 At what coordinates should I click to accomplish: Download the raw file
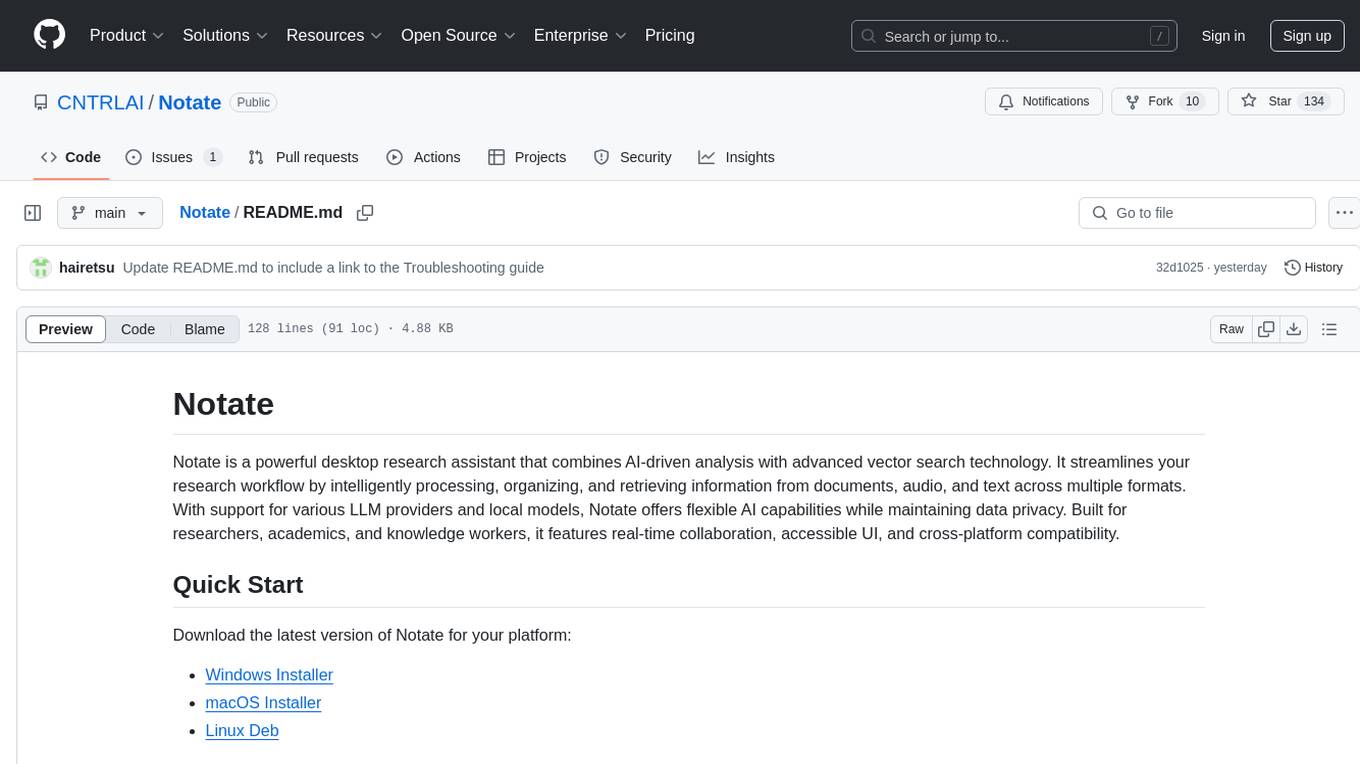pyautogui.click(x=1293, y=329)
